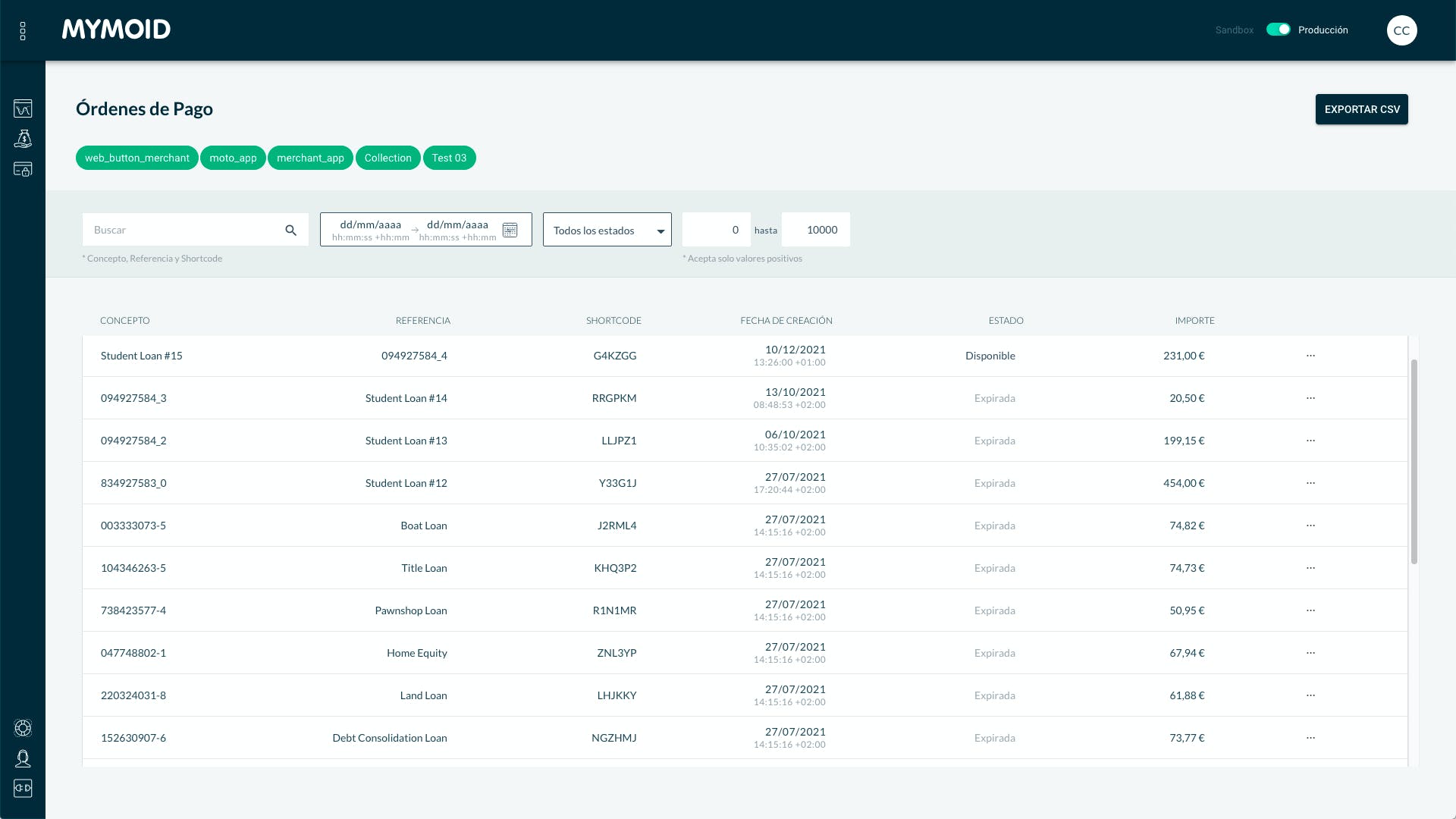Toggle the web_button_merchant filter chip
Viewport: 1456px width, 819px height.
coord(136,158)
